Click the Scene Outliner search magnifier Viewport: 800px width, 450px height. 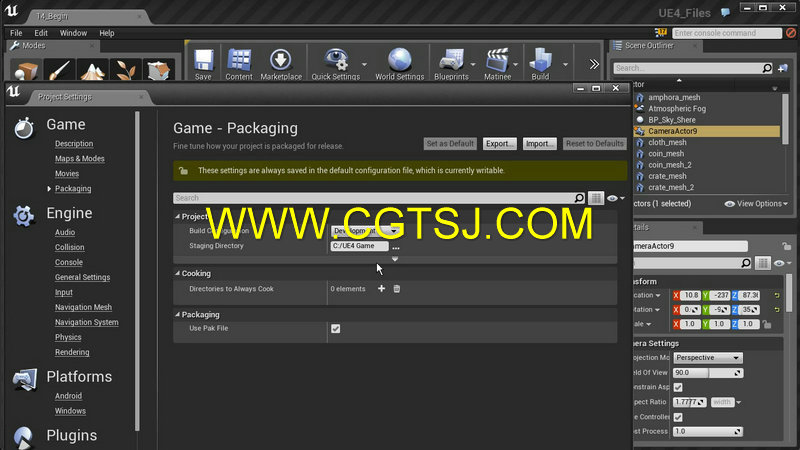(767, 68)
